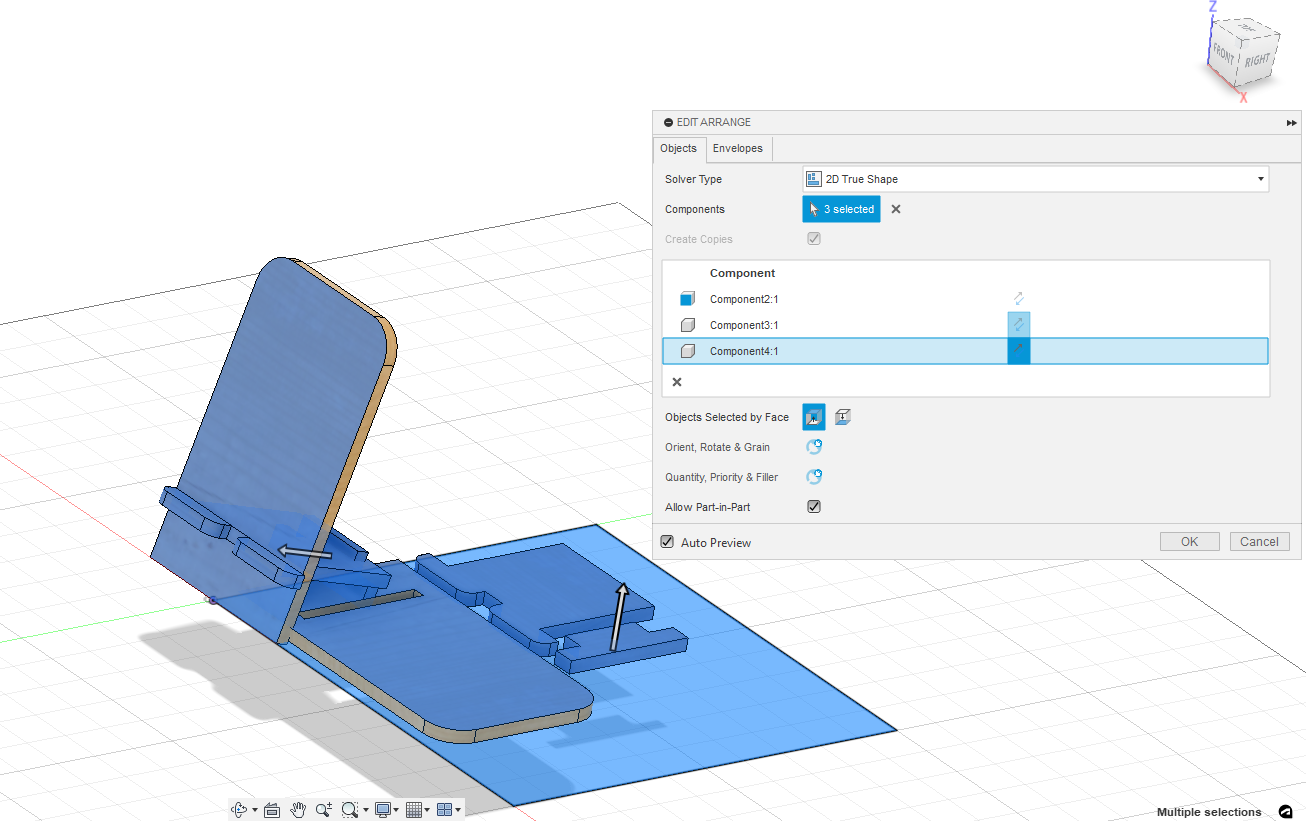Collapse the Edit Arrange dialog with minus icon
The image size is (1306, 821).
click(668, 122)
